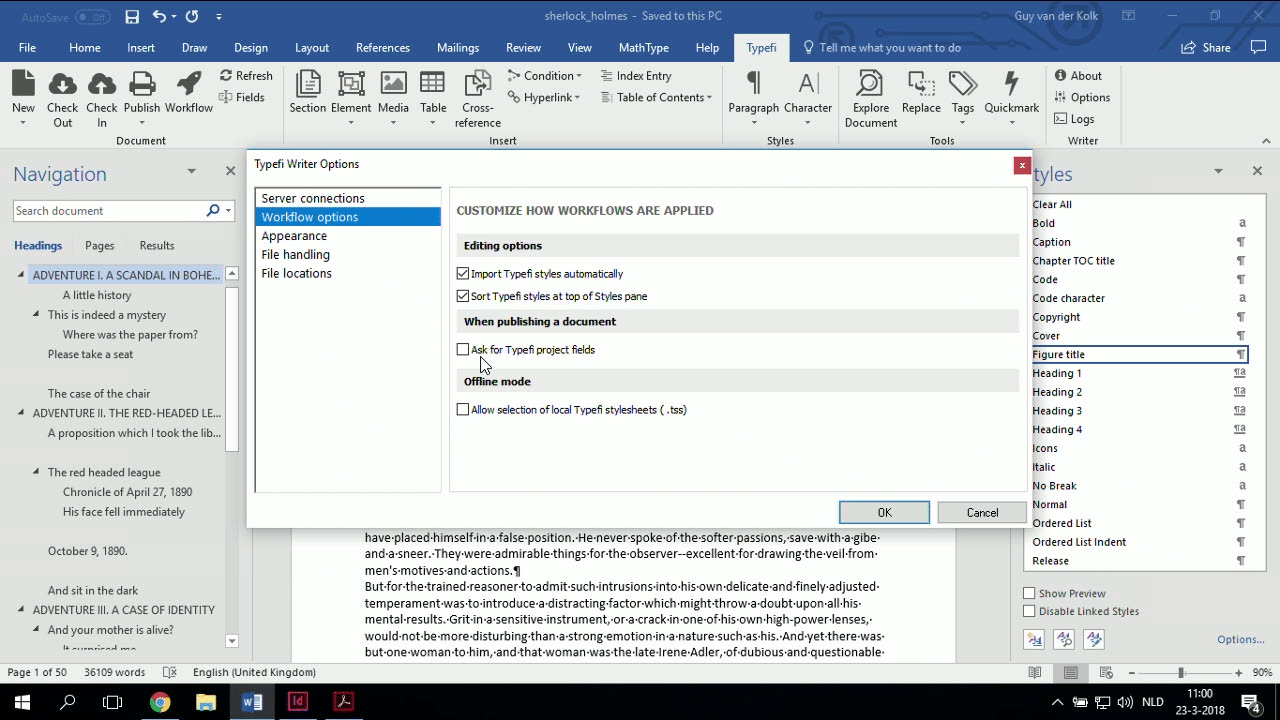1280x720 pixels.
Task: Select Appearance in options list
Action: click(x=347, y=236)
